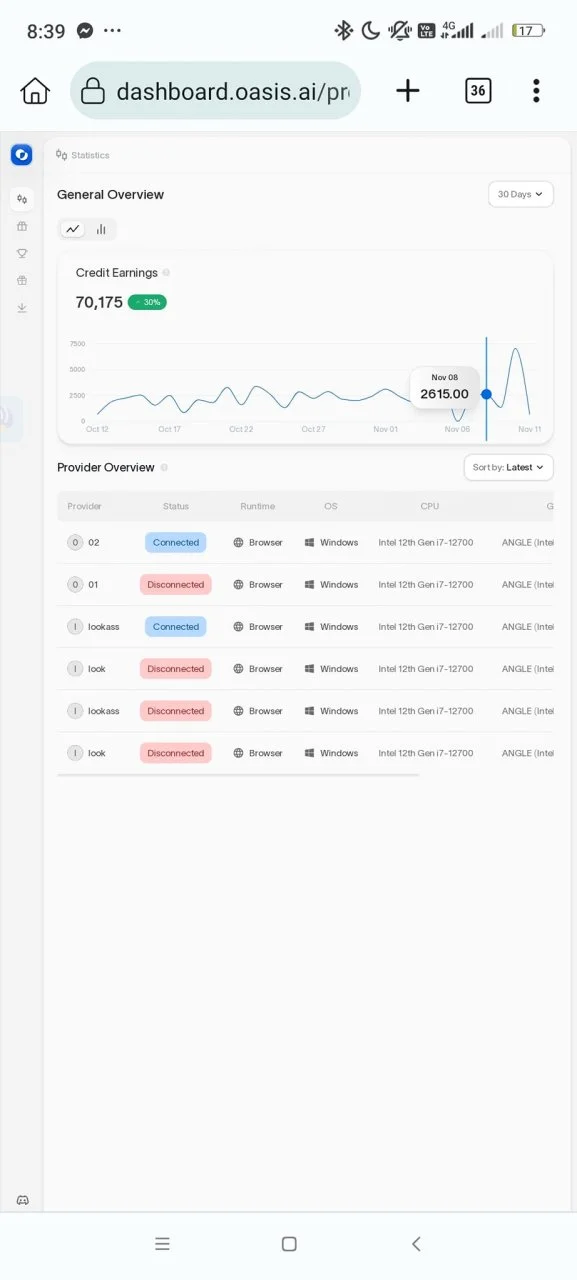Open the Sort by Latest dropdown

click(x=509, y=467)
